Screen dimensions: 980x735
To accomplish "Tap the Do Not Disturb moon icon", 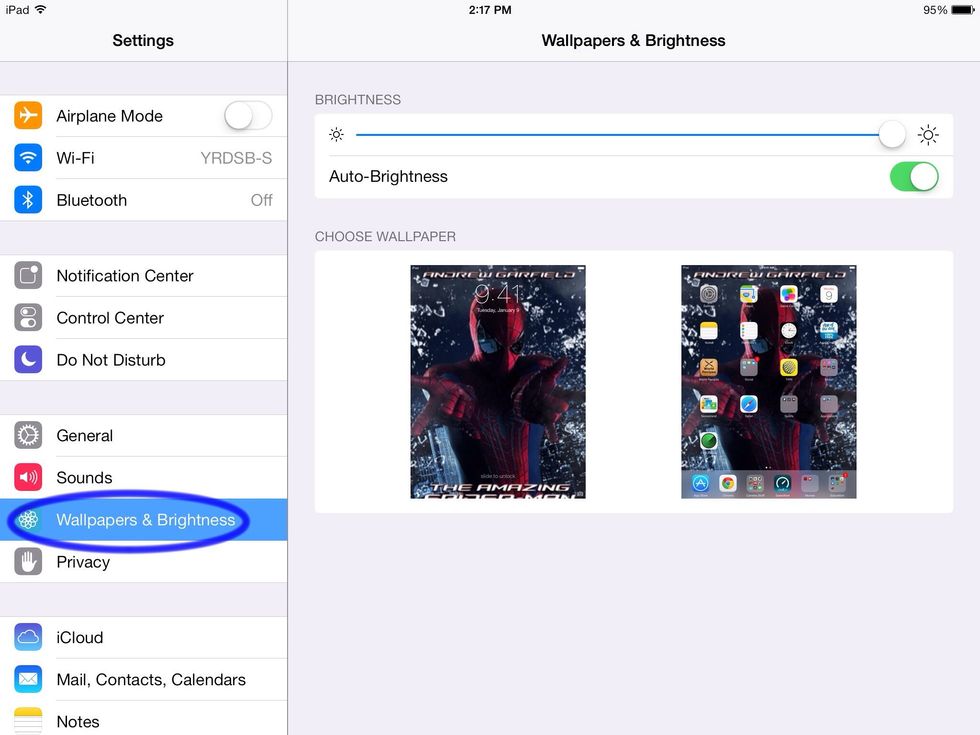I will 27,360.
